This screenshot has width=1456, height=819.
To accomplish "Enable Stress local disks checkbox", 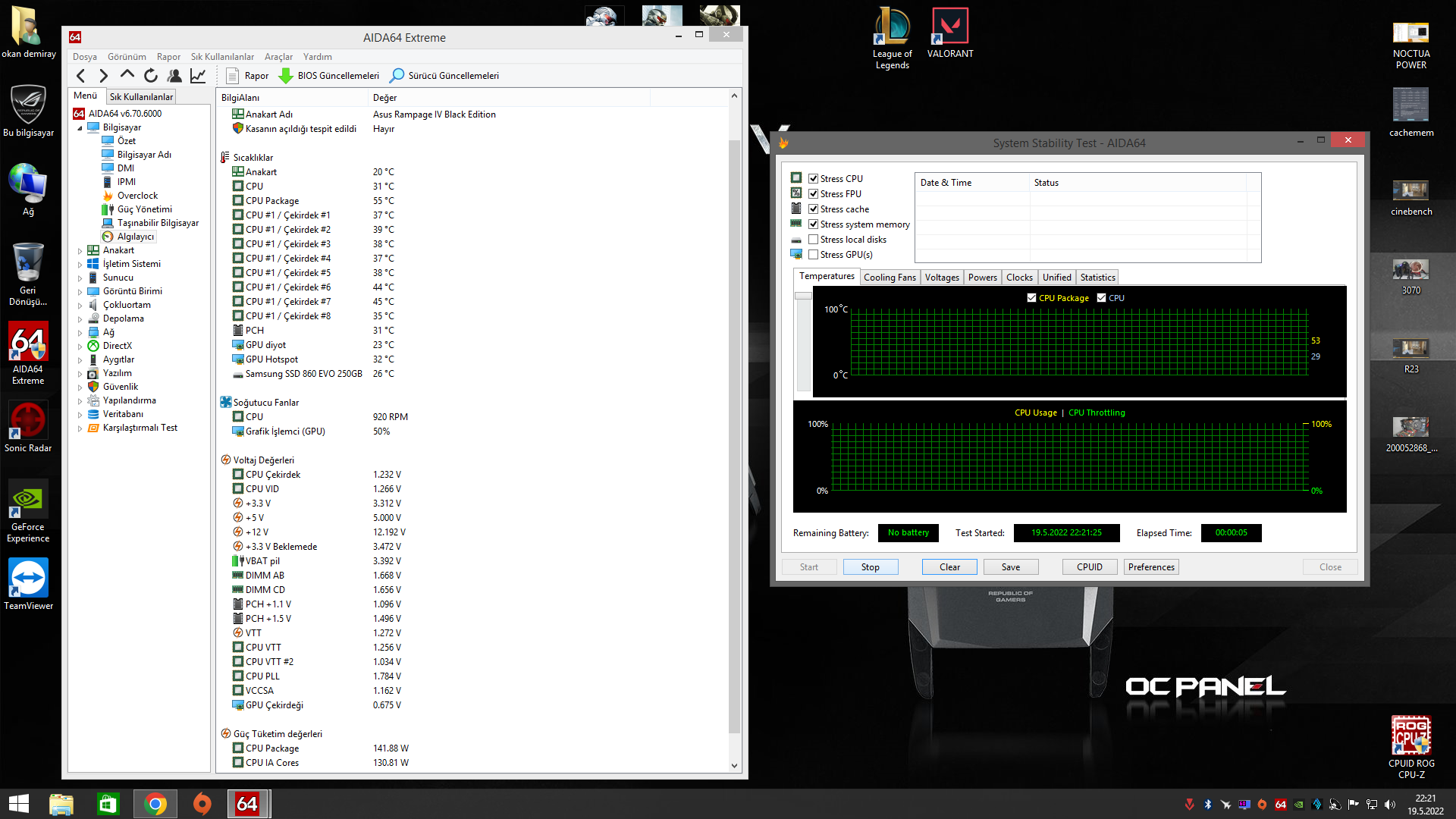I will pyautogui.click(x=813, y=240).
